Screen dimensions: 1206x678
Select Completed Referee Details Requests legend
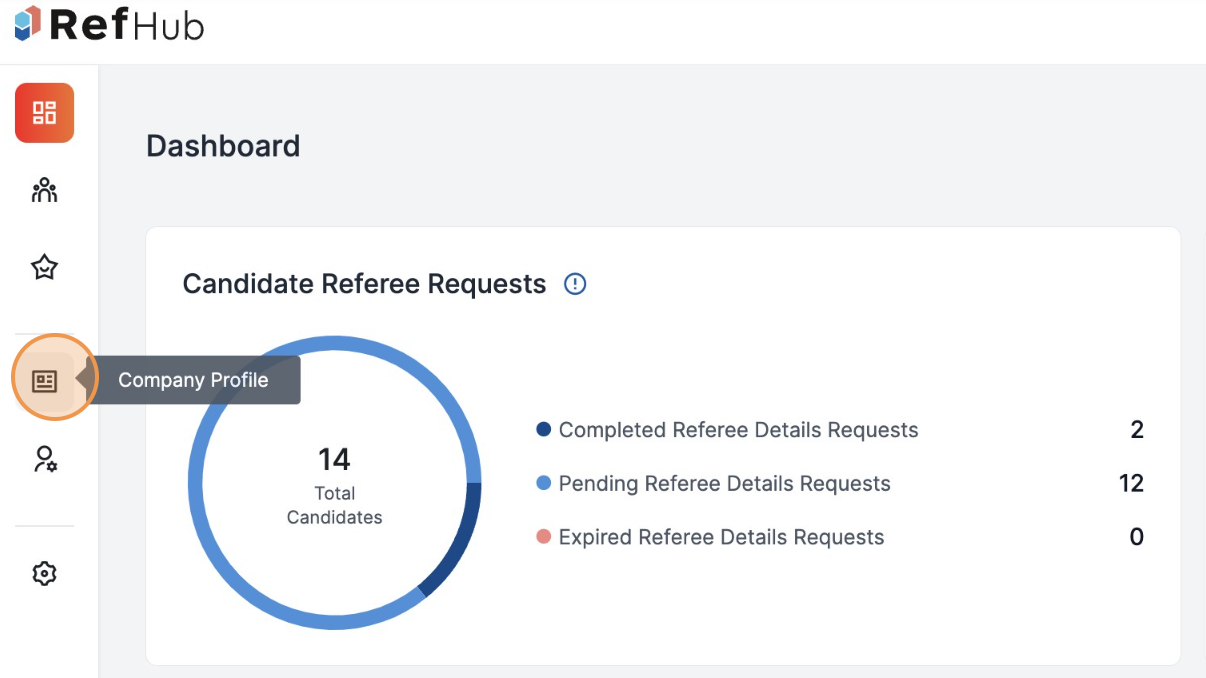pos(738,430)
